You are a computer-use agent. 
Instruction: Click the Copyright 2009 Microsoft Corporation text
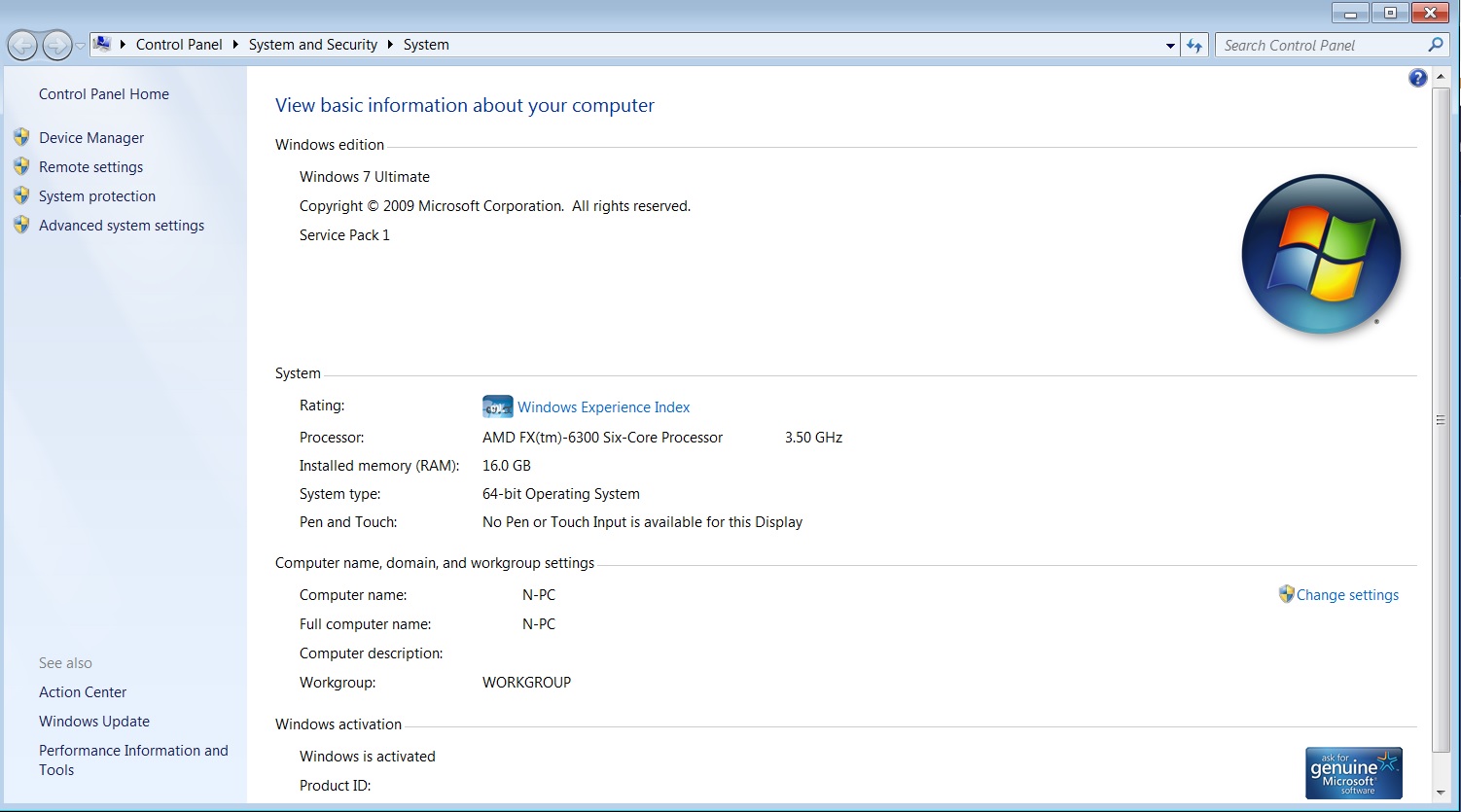click(x=495, y=206)
